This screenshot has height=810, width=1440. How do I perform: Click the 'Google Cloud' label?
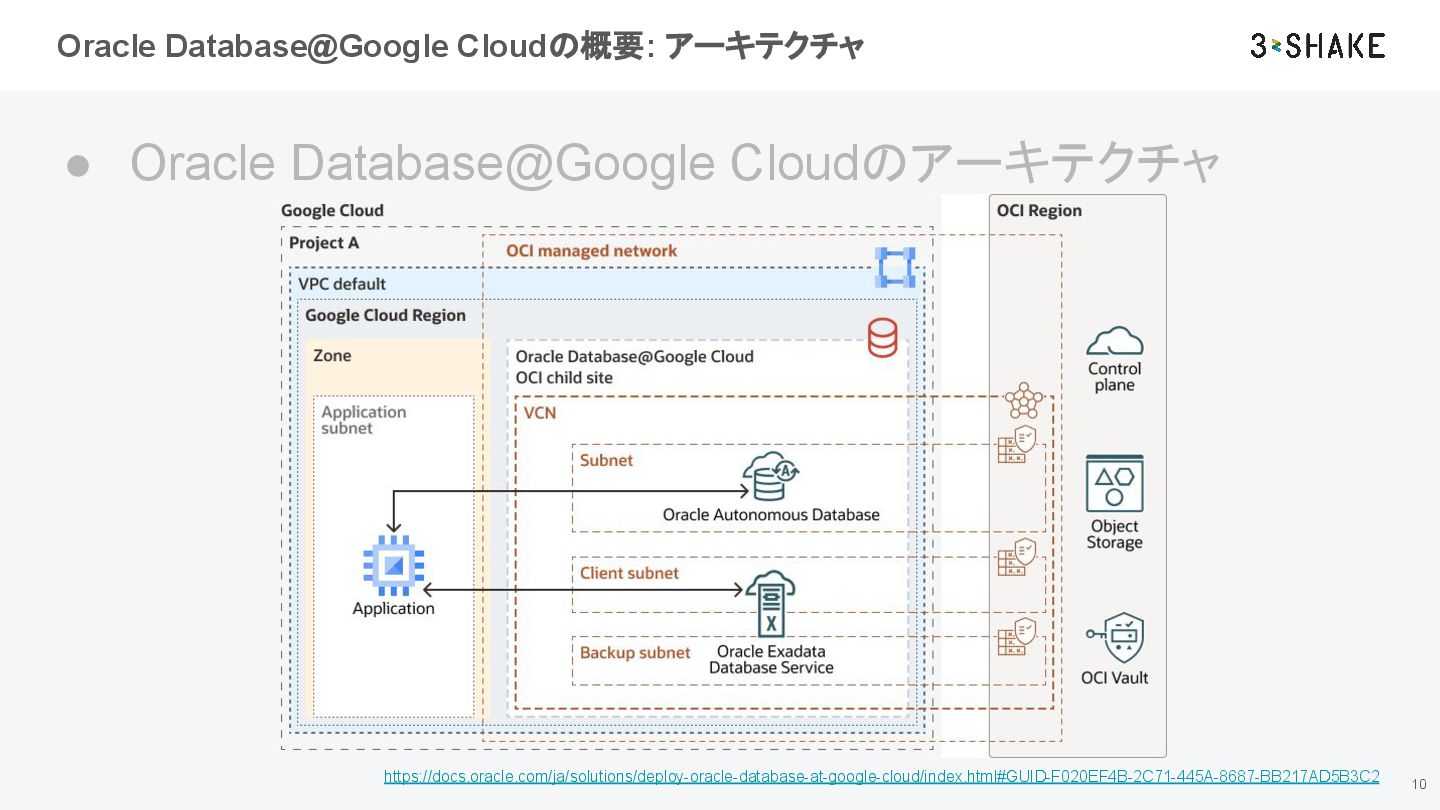(332, 210)
